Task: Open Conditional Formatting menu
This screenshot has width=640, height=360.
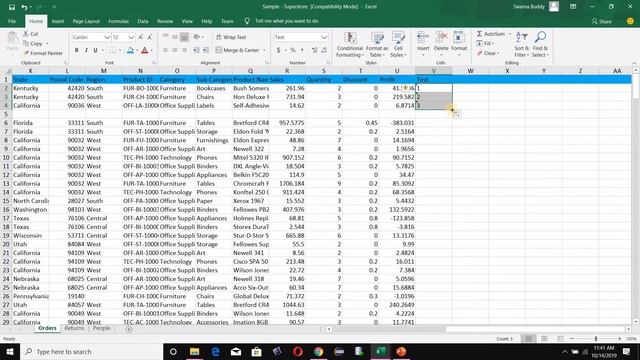Action: coord(350,44)
